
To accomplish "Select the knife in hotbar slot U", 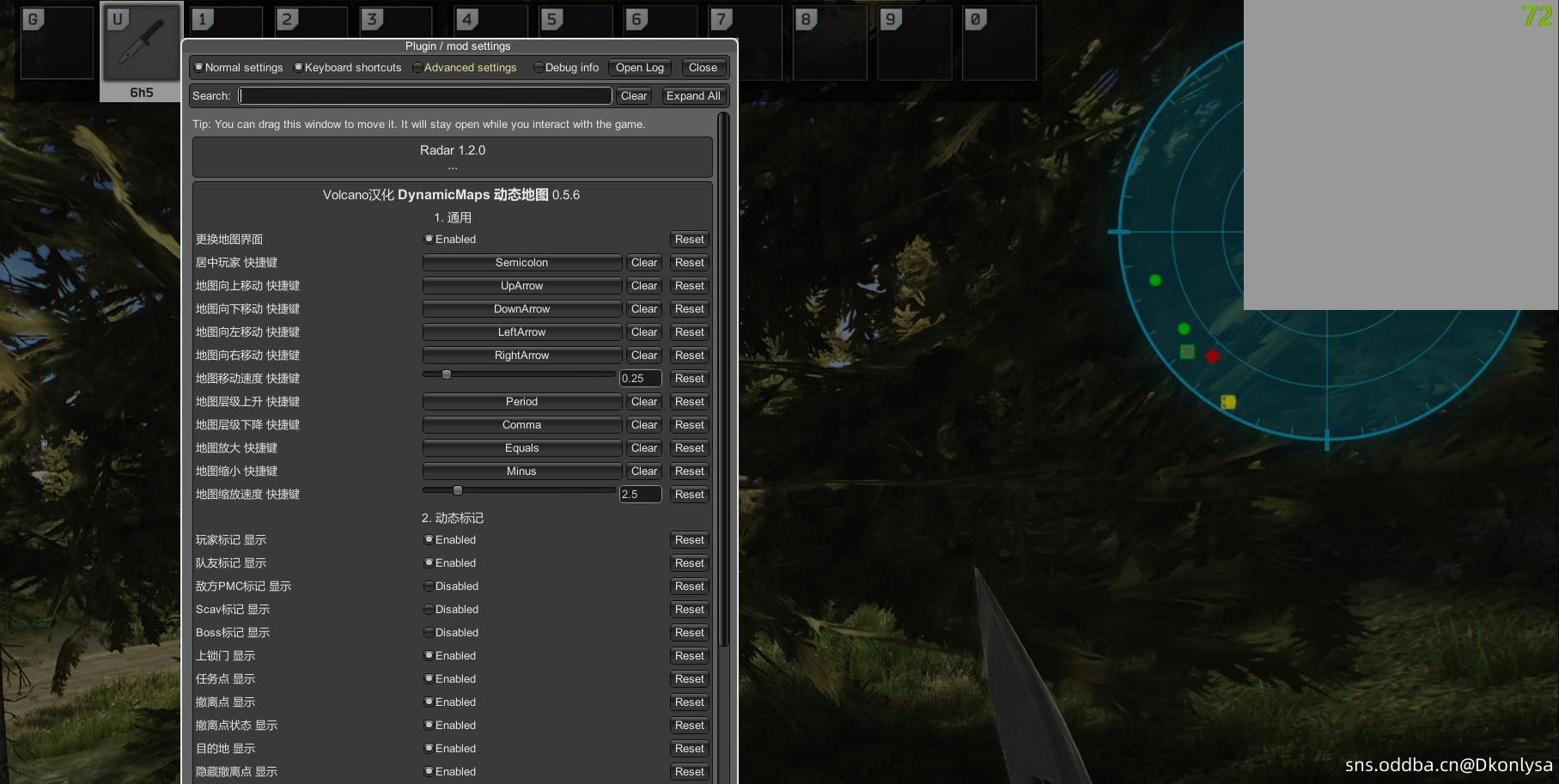I will tap(142, 44).
